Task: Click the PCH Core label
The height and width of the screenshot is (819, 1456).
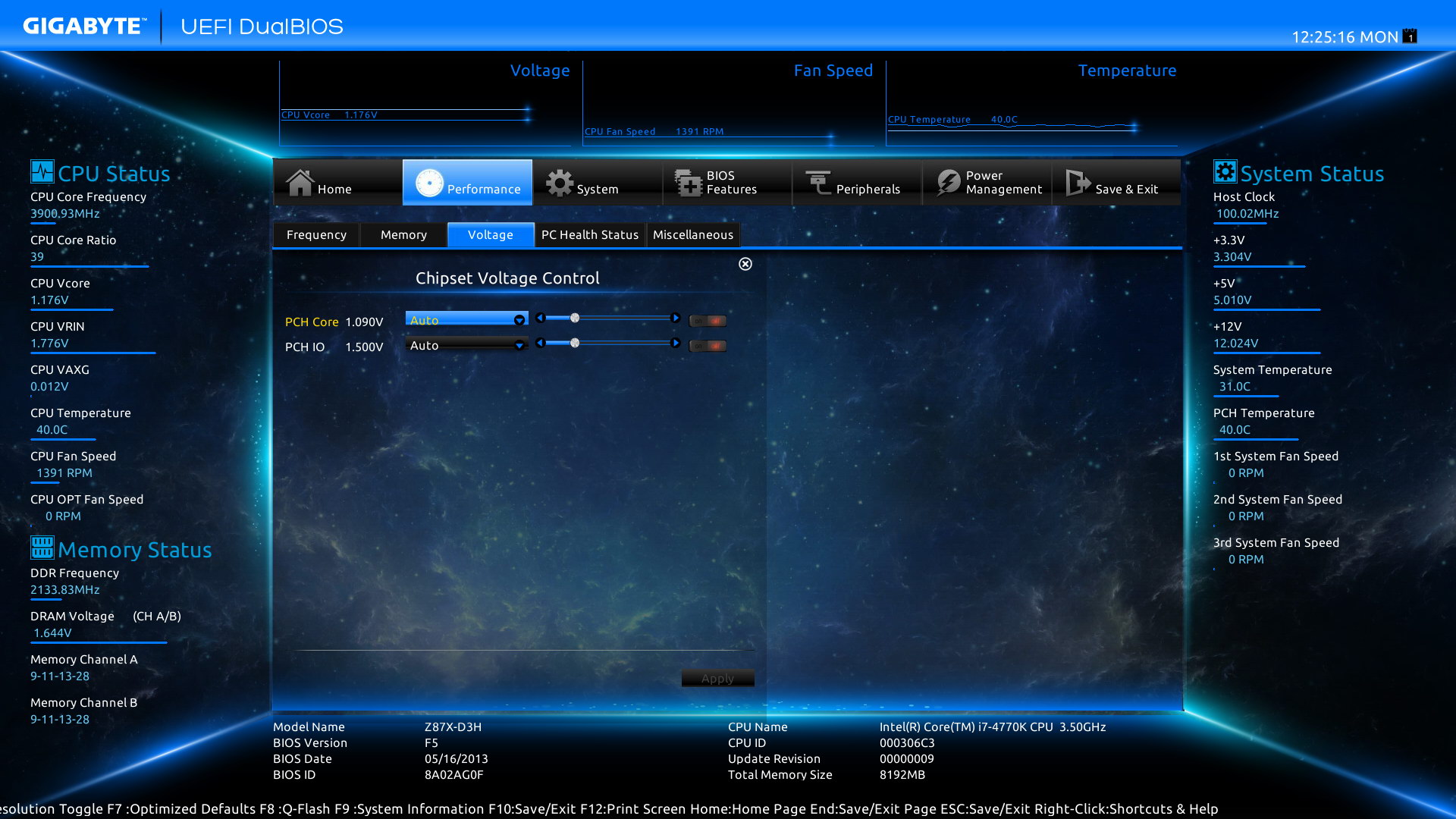Action: pos(312,322)
